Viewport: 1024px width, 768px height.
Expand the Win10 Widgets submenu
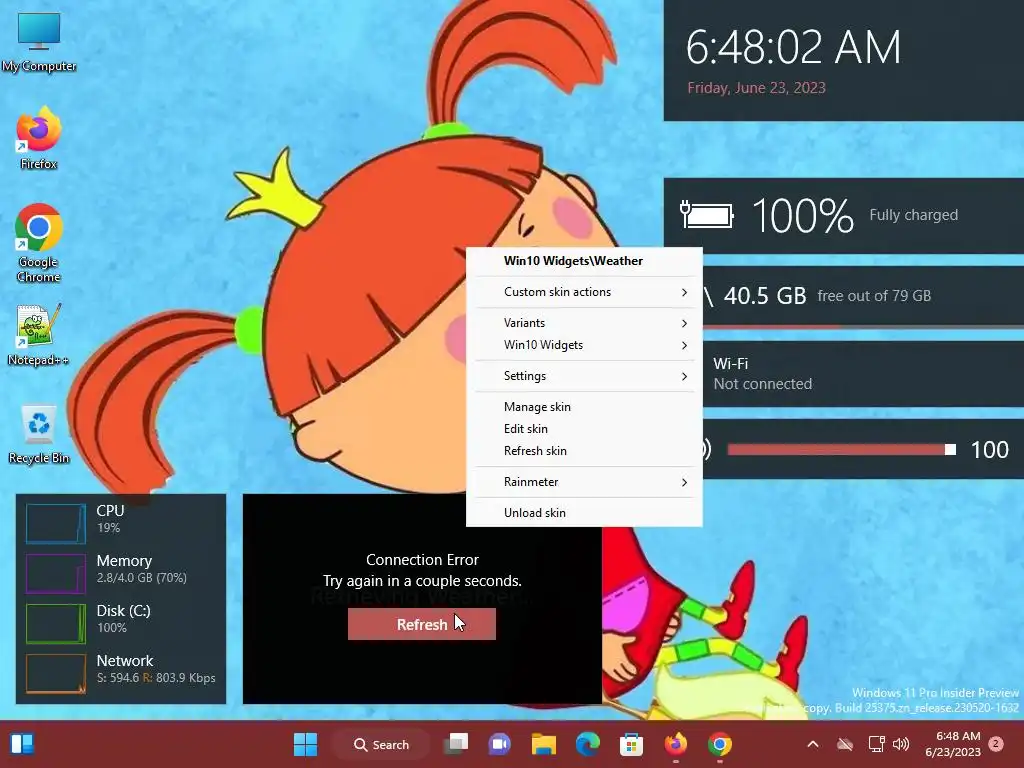(x=584, y=345)
